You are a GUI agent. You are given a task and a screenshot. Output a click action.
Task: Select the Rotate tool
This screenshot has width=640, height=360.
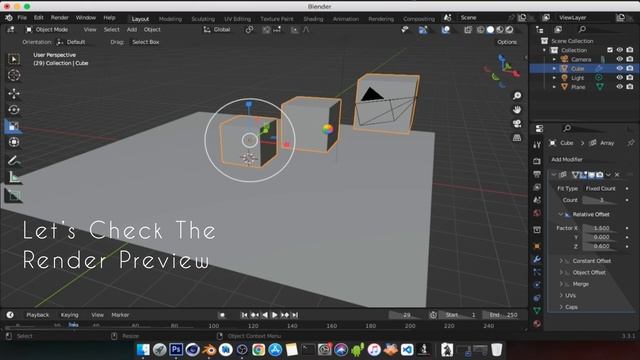coord(14,110)
